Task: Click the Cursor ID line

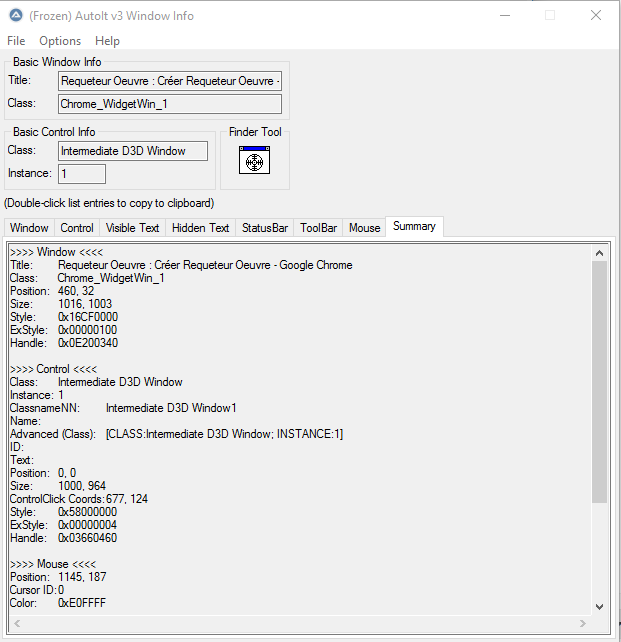Action: [x=37, y=590]
